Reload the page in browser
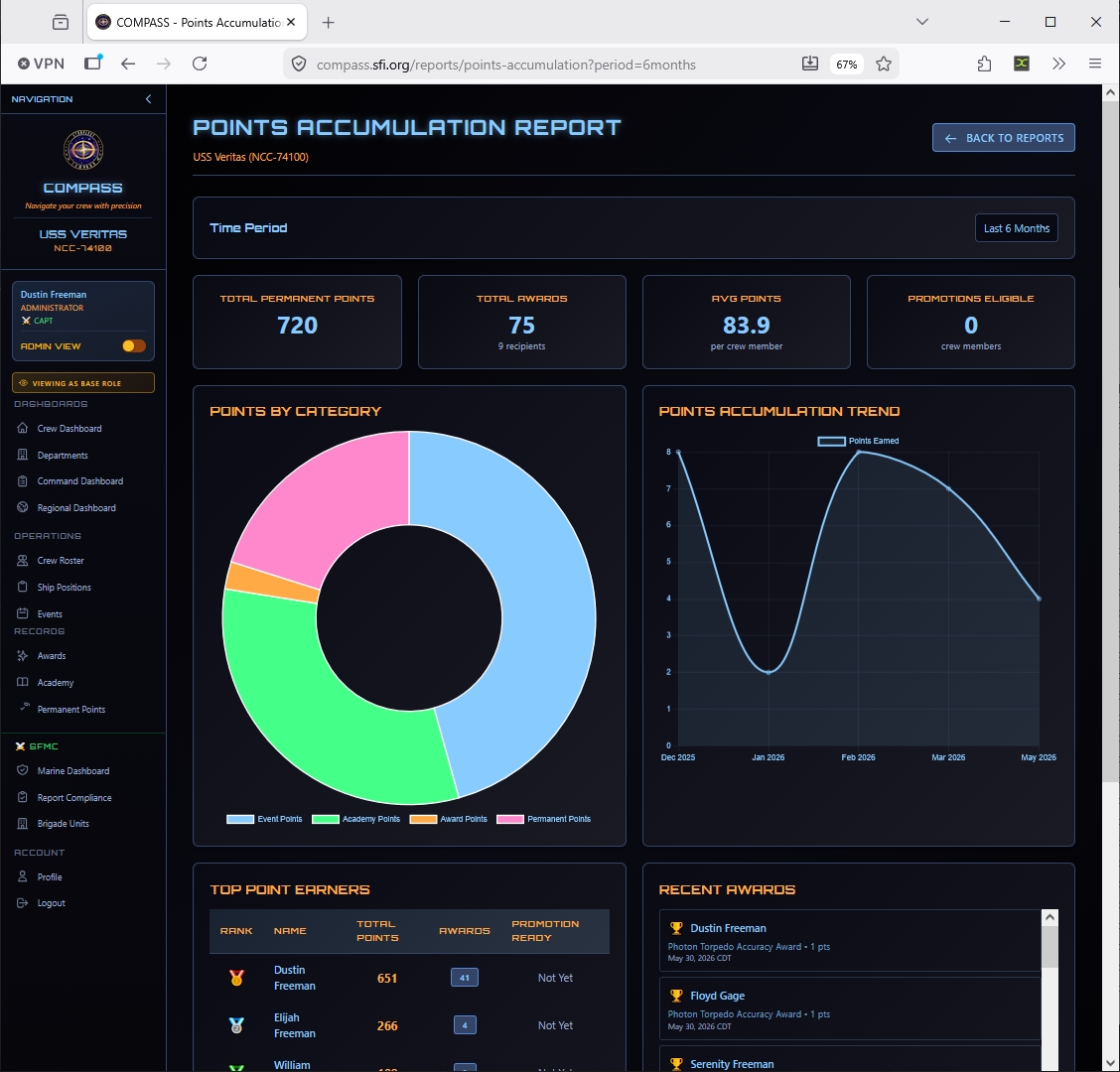The image size is (1120, 1072). tap(200, 65)
